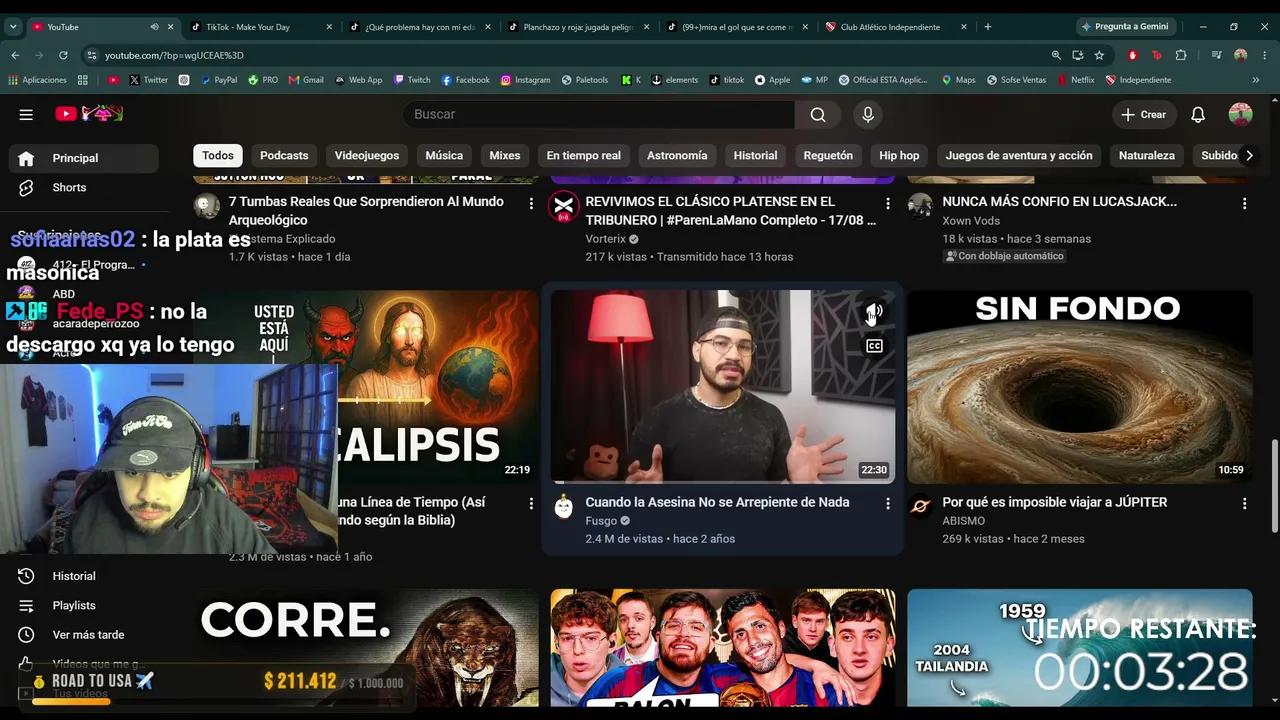Reload the page in Chrome
This screenshot has height=720, width=1280.
click(x=63, y=55)
